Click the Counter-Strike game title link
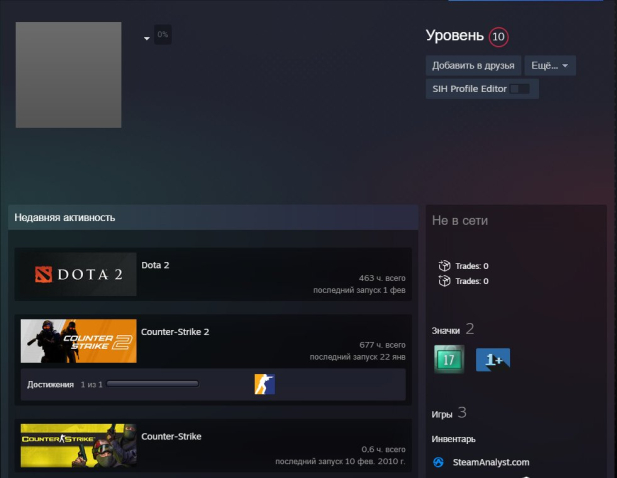Viewport: 617px width, 478px height. point(171,436)
